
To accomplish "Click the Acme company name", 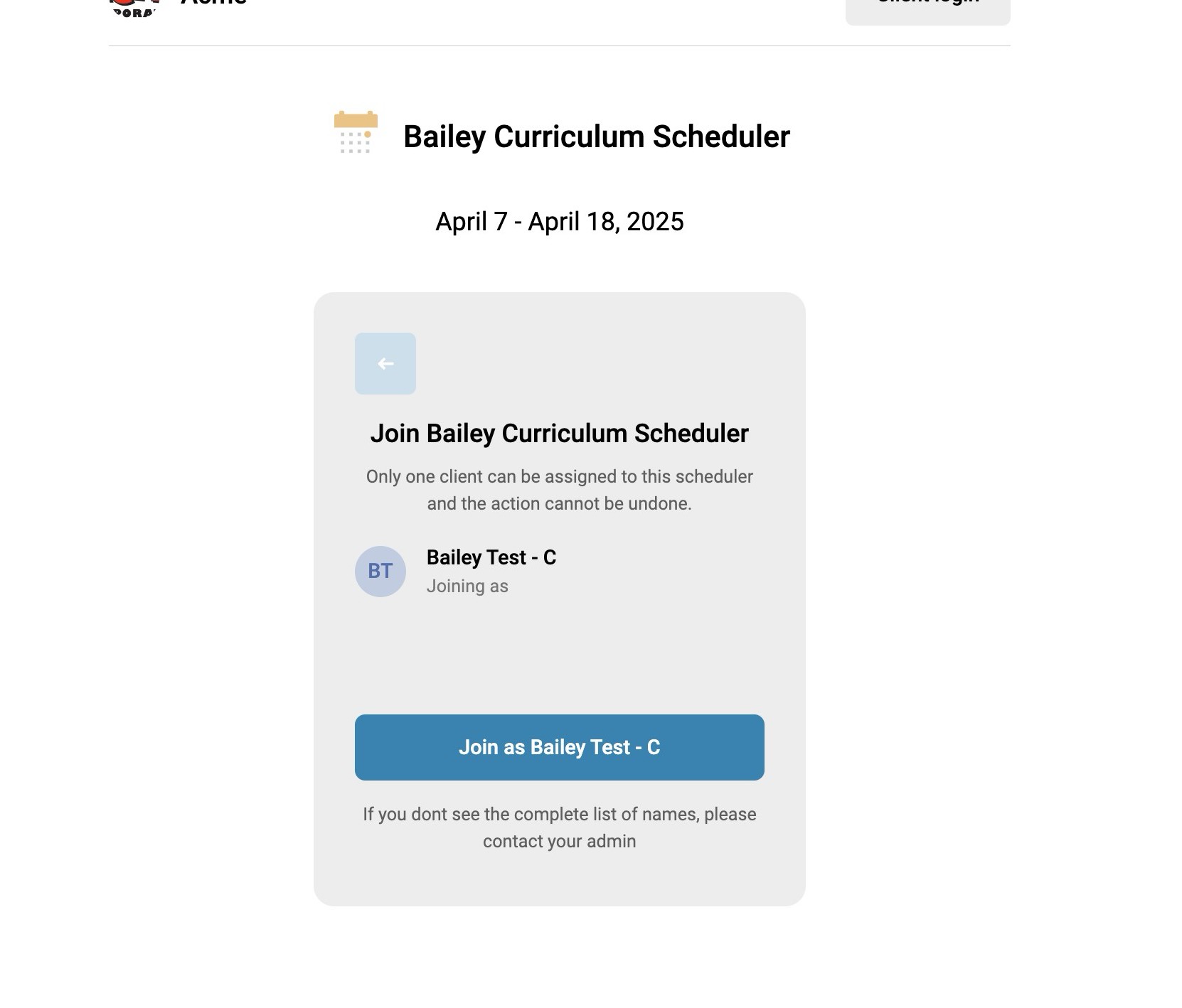I will coord(214,4).
